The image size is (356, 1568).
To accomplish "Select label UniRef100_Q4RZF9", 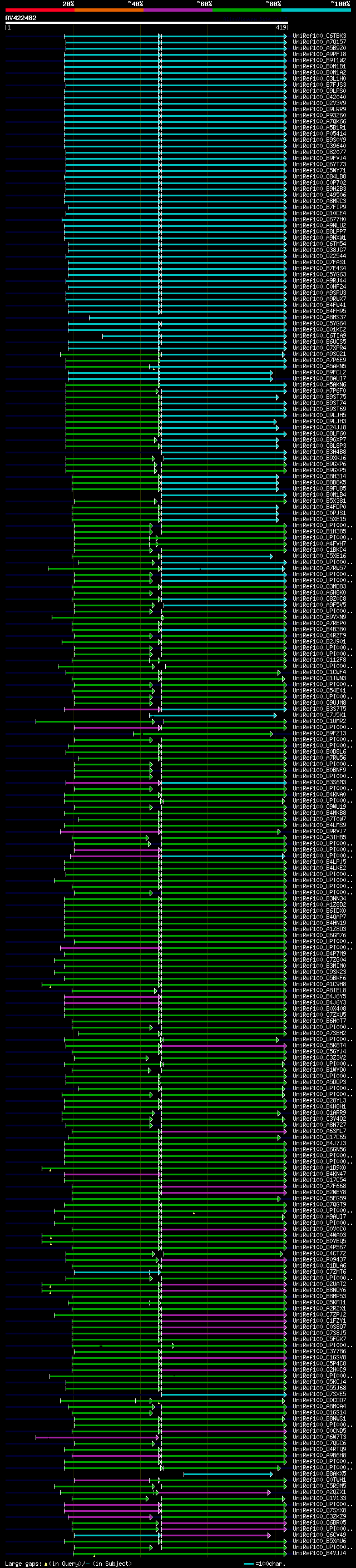I will coord(319,636).
